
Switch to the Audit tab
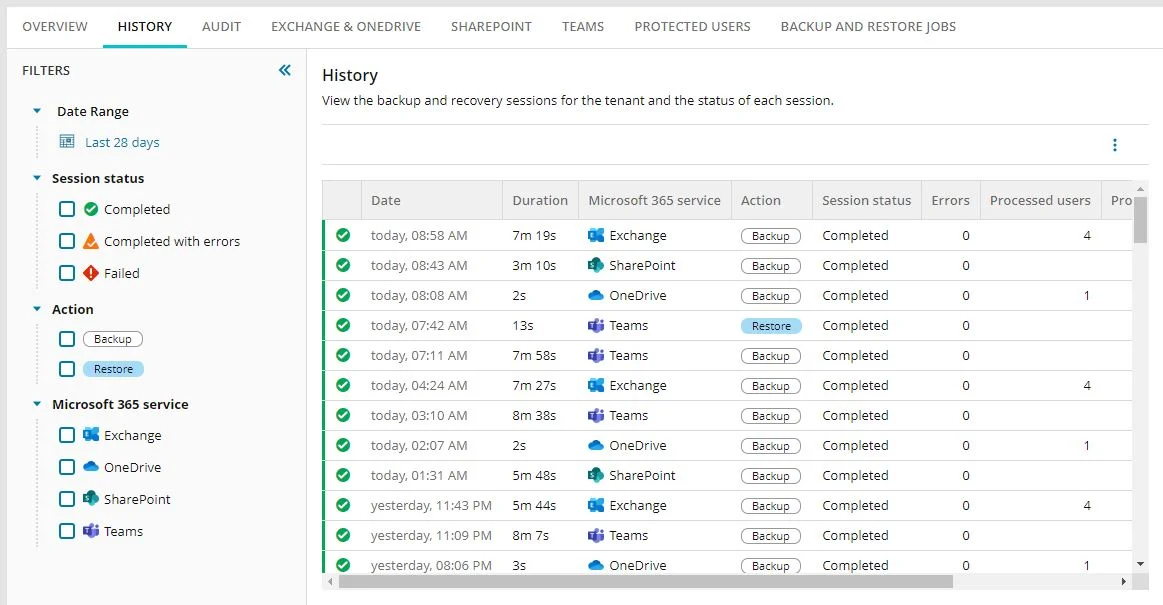pos(221,26)
